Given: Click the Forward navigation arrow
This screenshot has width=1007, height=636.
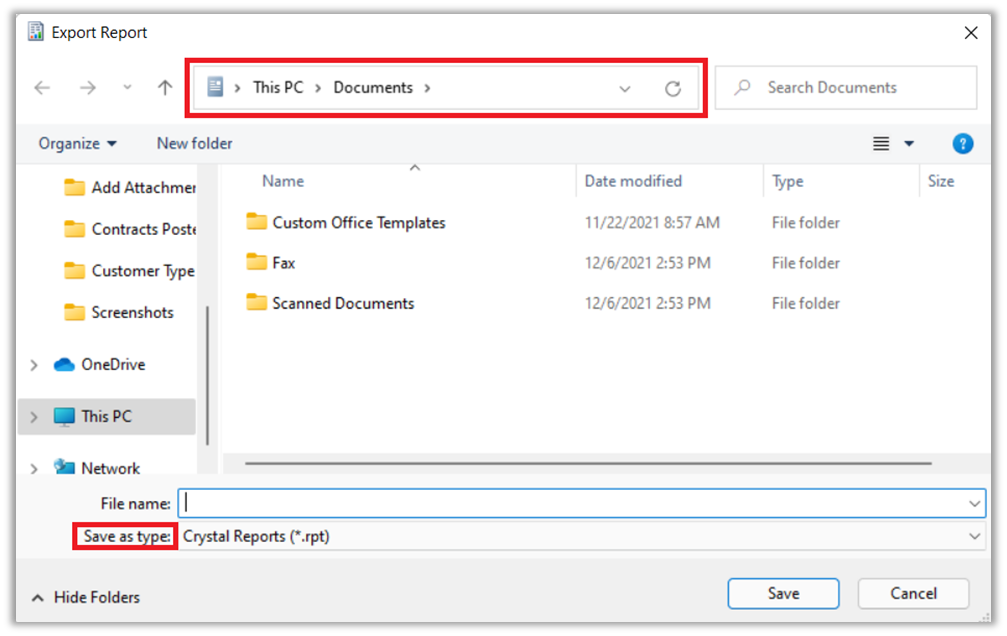Looking at the screenshot, I should click(88, 88).
